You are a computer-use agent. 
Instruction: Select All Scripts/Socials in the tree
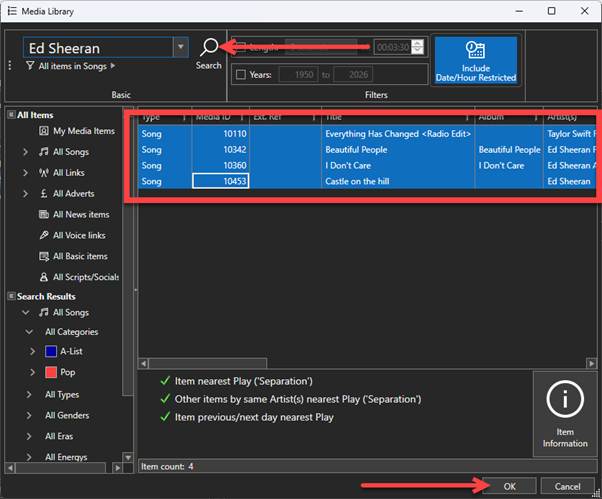tap(86, 277)
